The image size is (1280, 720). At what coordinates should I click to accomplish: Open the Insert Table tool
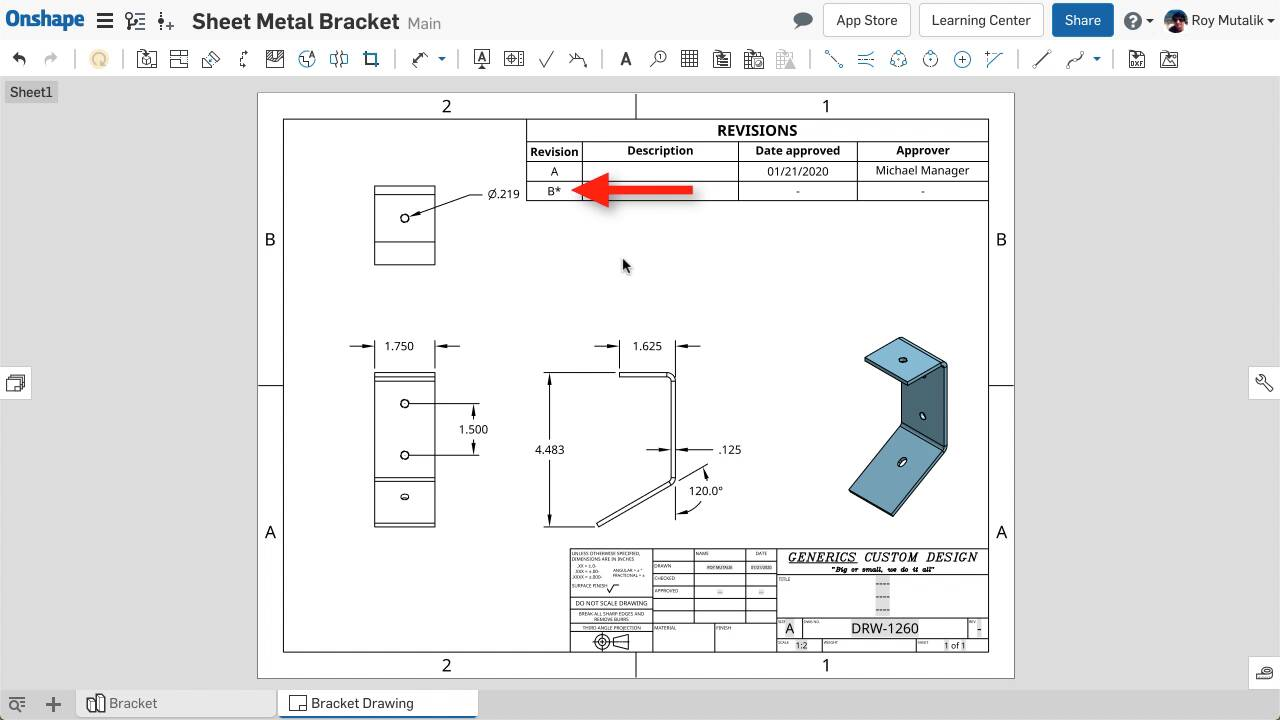(x=689, y=59)
